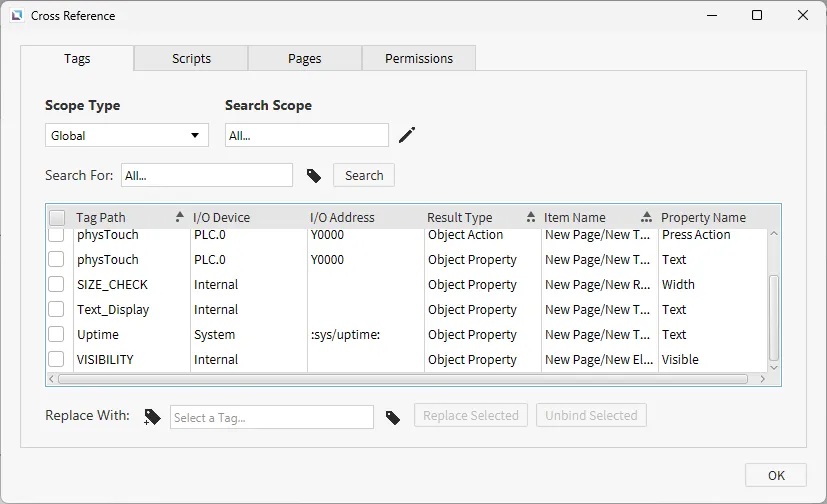The image size is (827, 504).
Task: Click the pencil icon beside Search Scope
Action: [406, 135]
